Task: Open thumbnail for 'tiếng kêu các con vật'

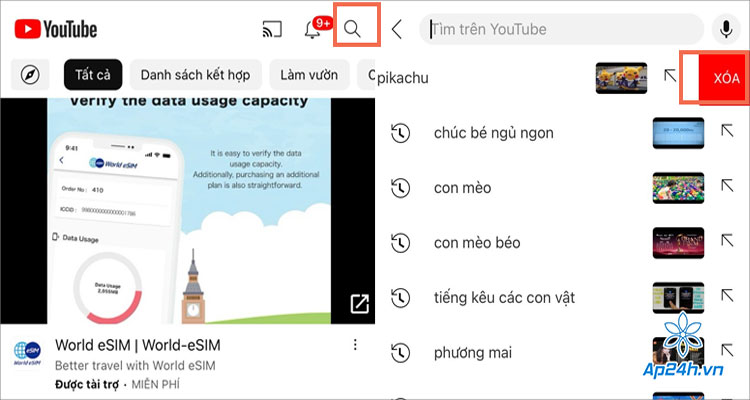Action: click(x=678, y=298)
